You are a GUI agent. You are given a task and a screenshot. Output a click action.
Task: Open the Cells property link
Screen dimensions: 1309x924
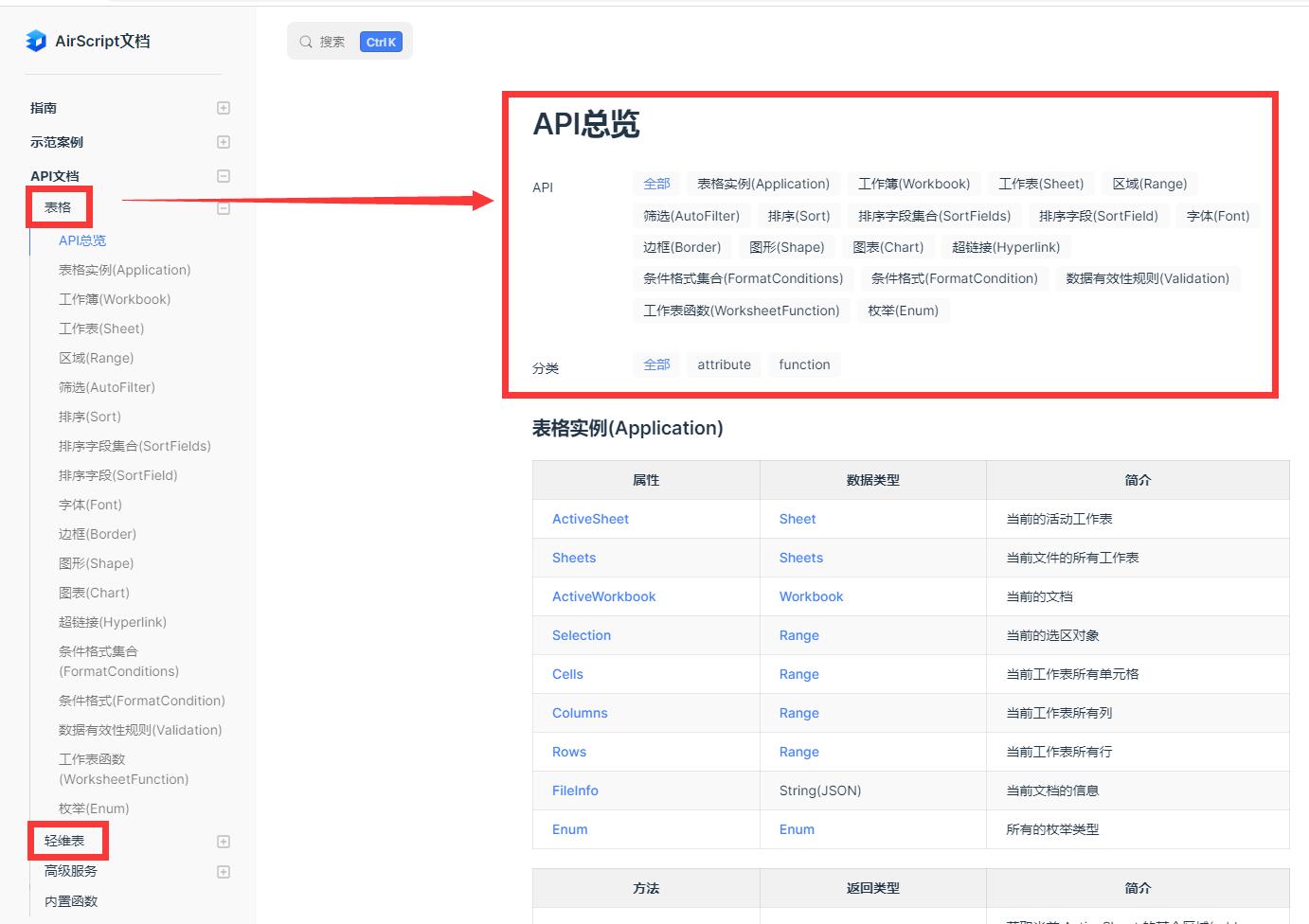pyautogui.click(x=567, y=674)
